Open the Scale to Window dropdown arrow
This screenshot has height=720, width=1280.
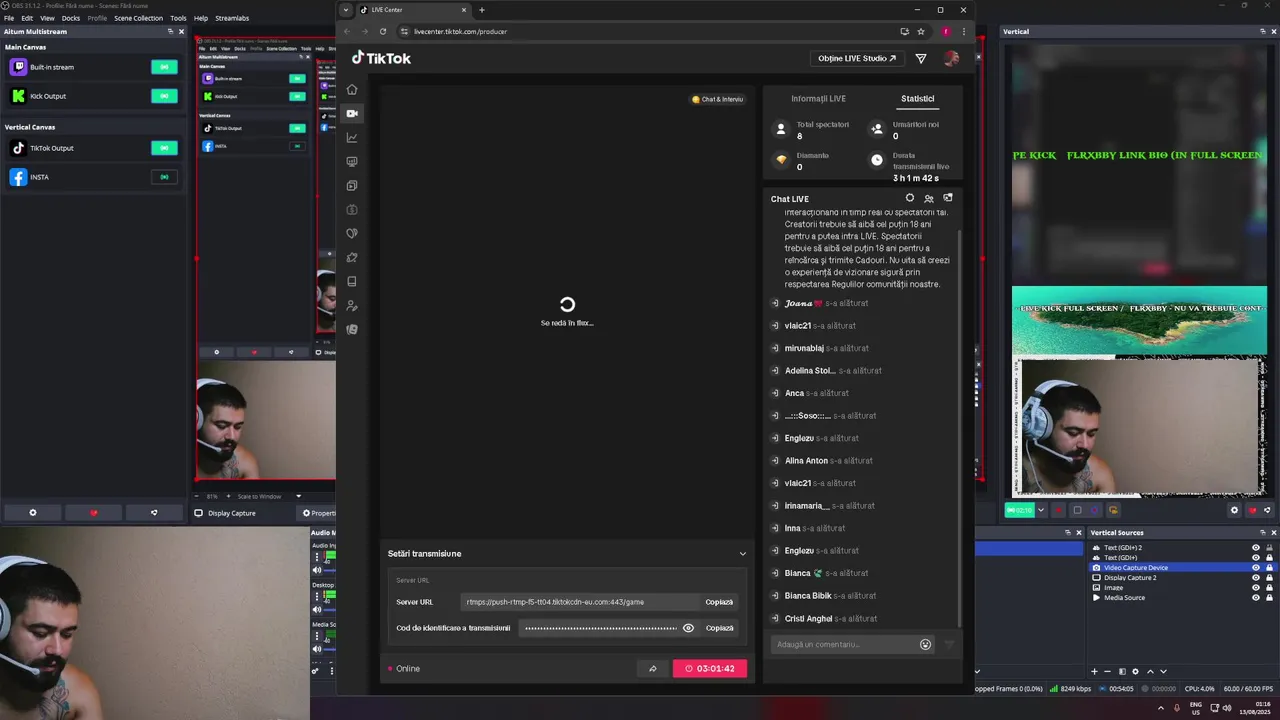[298, 496]
